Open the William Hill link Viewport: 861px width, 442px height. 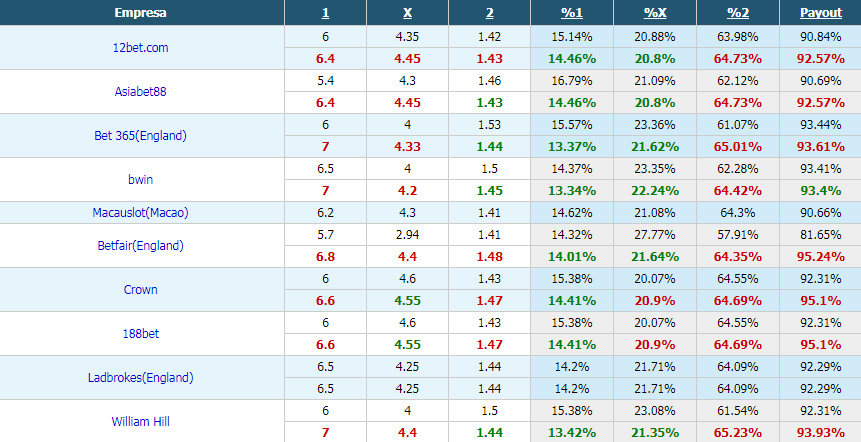141,421
